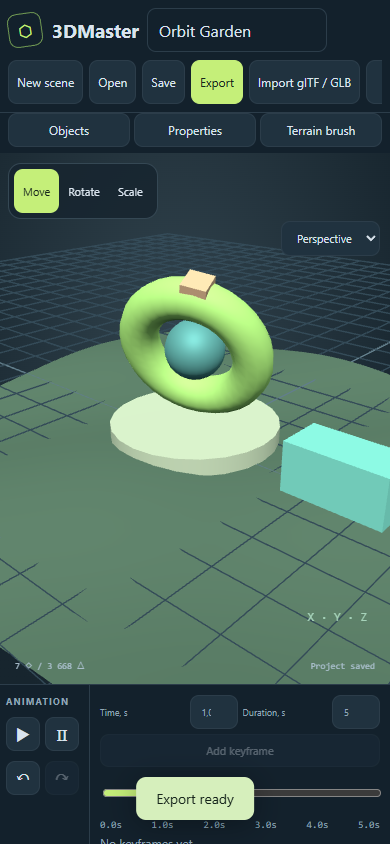This screenshot has width=390, height=844.
Task: Select the pale cylinder pedestal
Action: [195, 441]
